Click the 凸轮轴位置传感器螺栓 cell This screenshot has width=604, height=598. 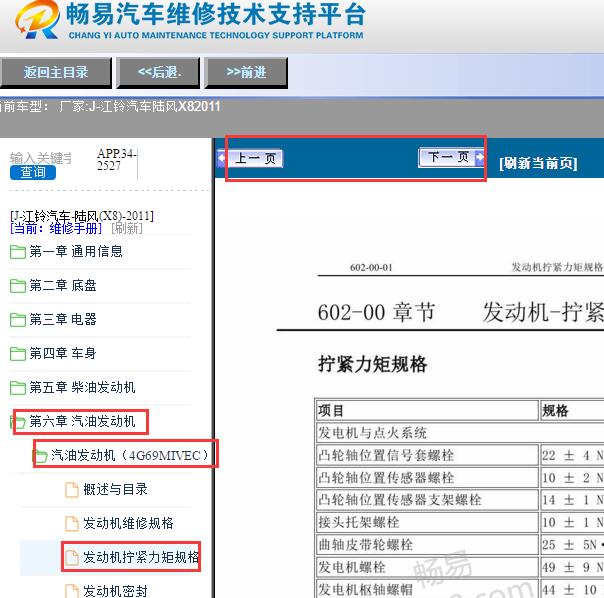tap(427, 478)
